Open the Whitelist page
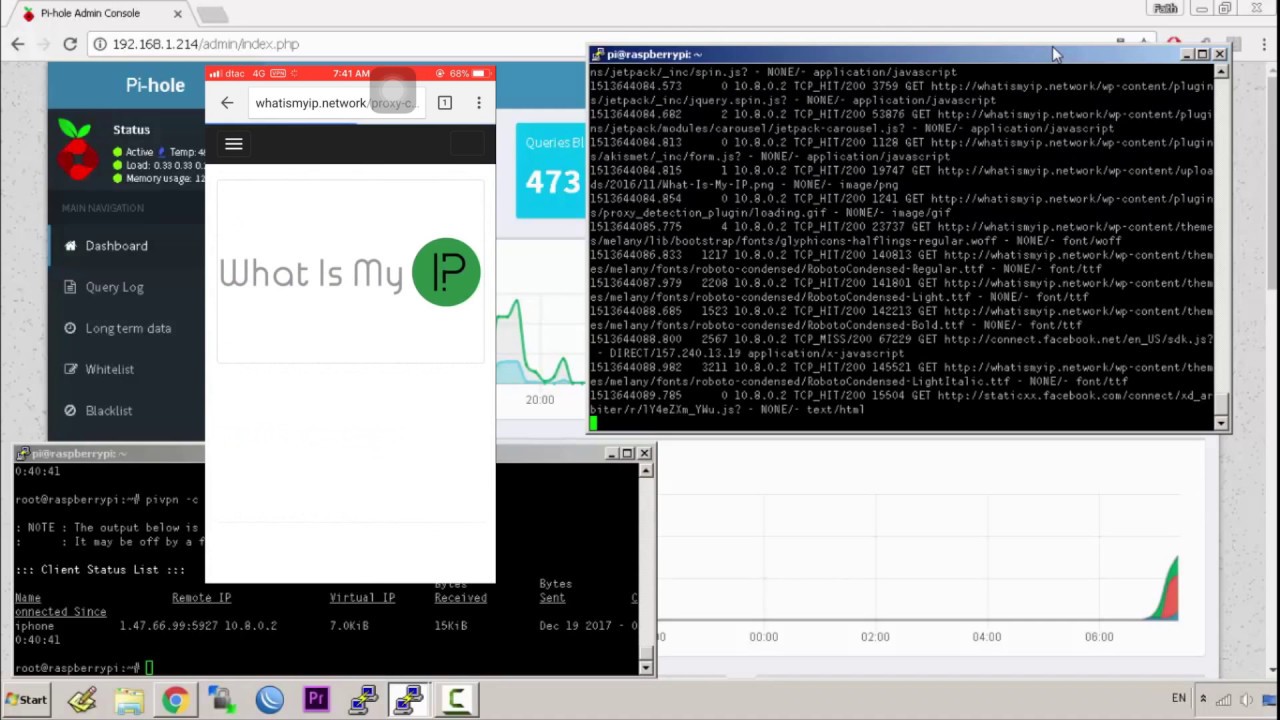1280x720 pixels. pos(126,369)
